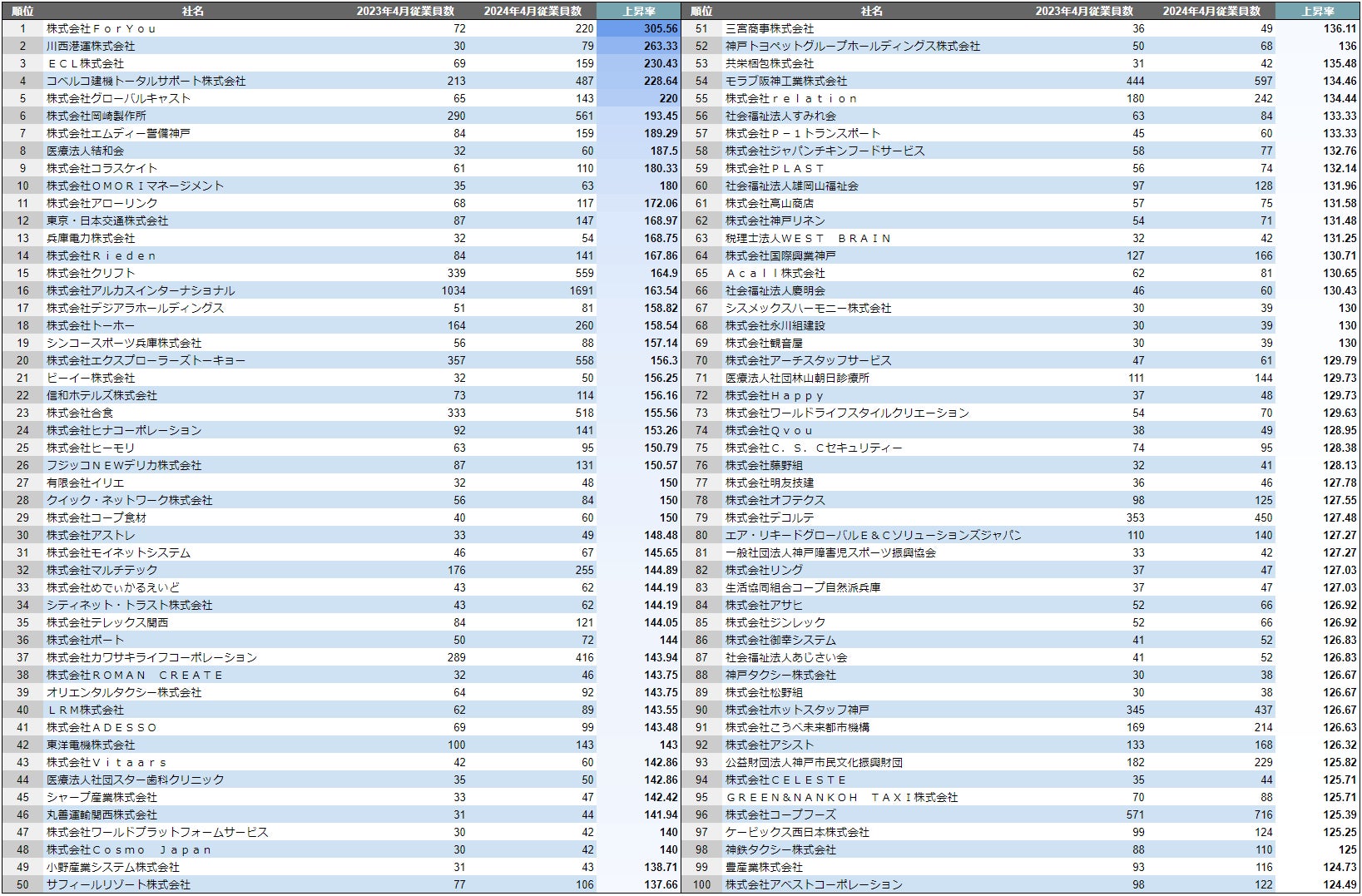Select the 株式会社ホットスタッフ神戸 cell
Screen dimensions: 1362x896
point(798,710)
